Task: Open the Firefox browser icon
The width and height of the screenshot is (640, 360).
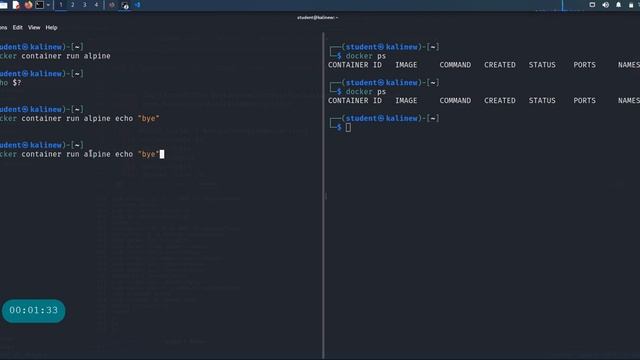Action: point(28,5)
